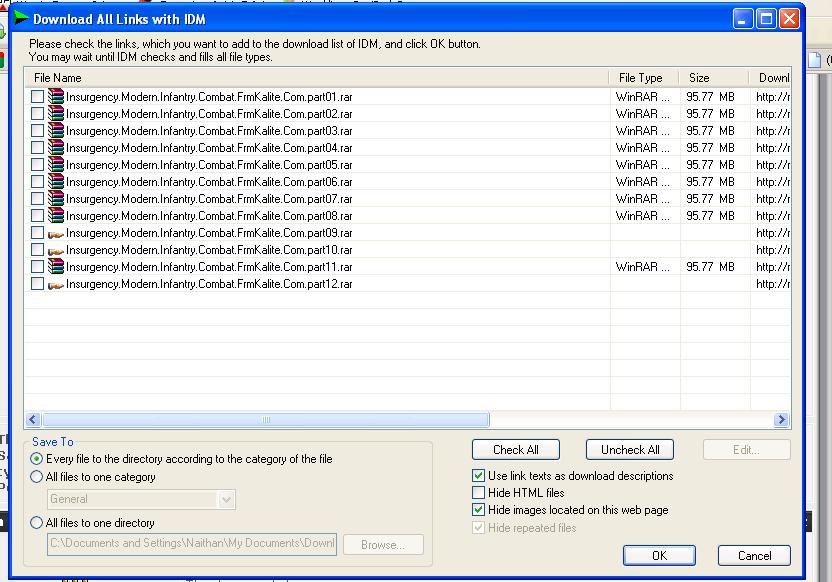
Task: Click the green IDM title bar icon
Action: (21, 19)
